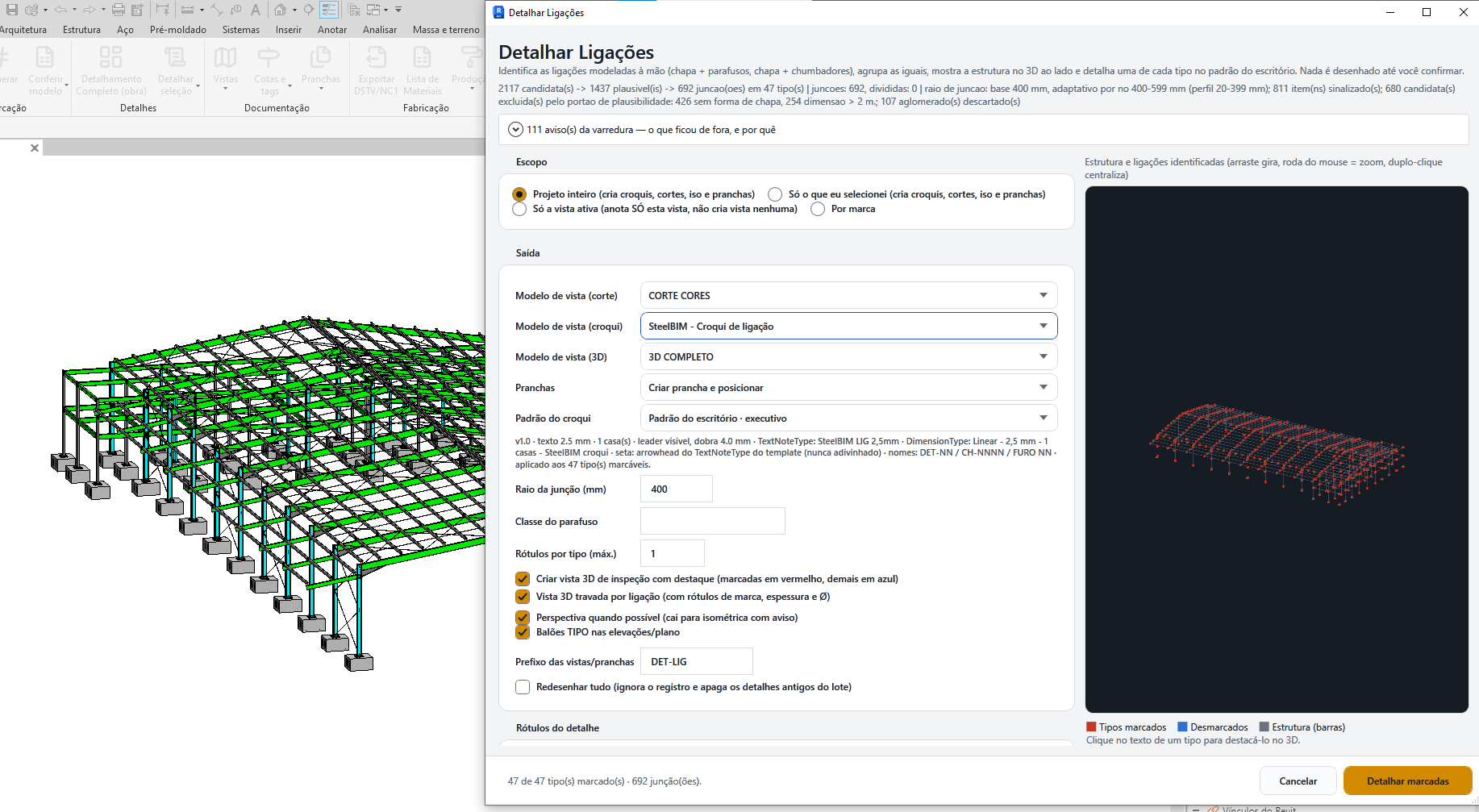Open the Aço ribbon tab

click(x=125, y=30)
